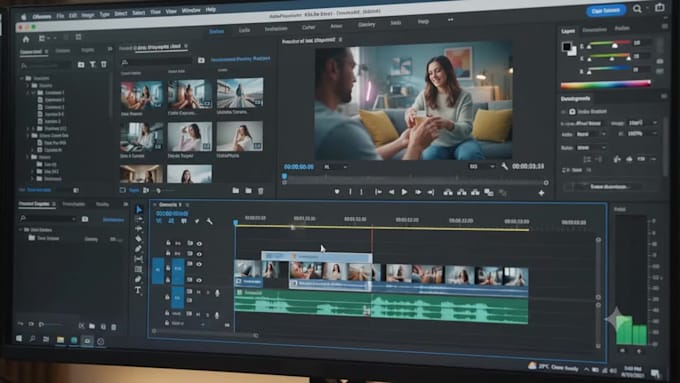Expand the folder tree in bottom-left panel
Screen dimensions: 680x383
[x=20, y=229]
